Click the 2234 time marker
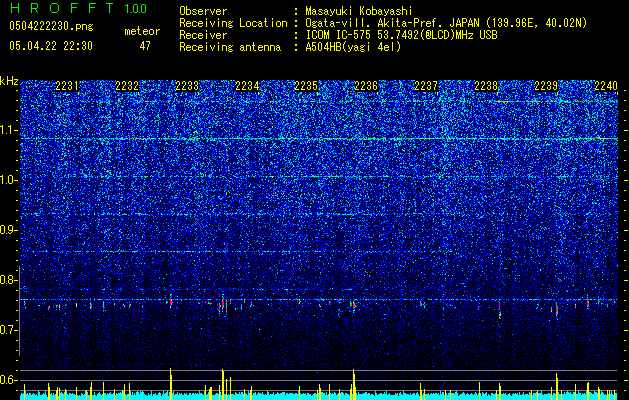 click(247, 86)
